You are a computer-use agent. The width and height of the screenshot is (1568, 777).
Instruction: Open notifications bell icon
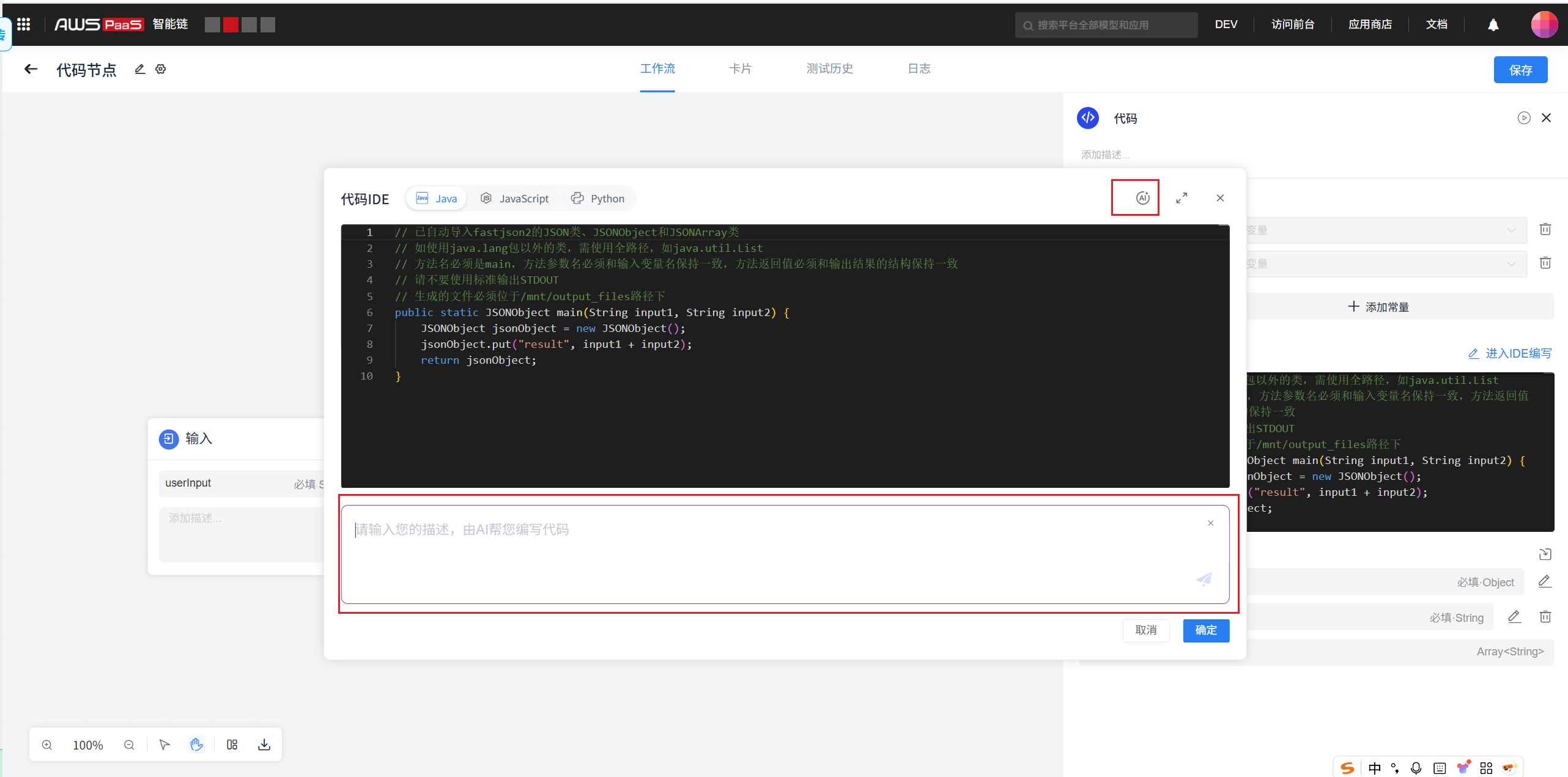(1493, 24)
